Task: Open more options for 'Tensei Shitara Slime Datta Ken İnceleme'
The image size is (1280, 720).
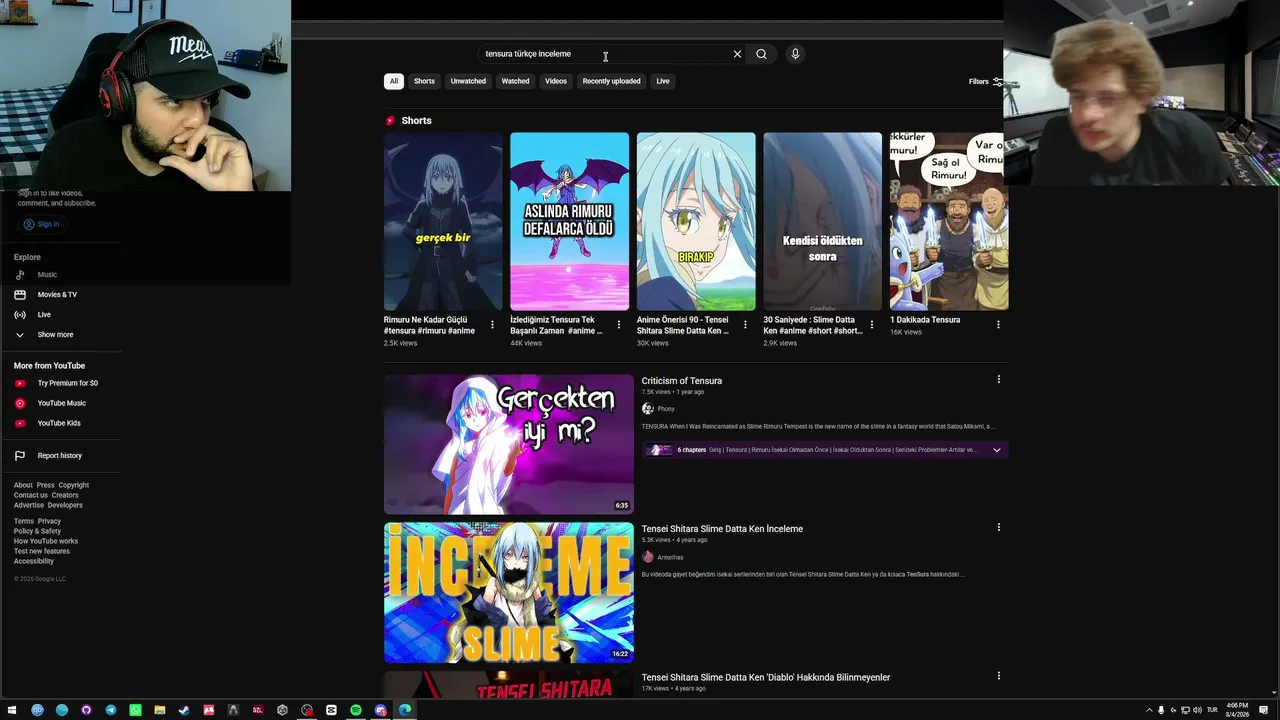Action: 998,528
